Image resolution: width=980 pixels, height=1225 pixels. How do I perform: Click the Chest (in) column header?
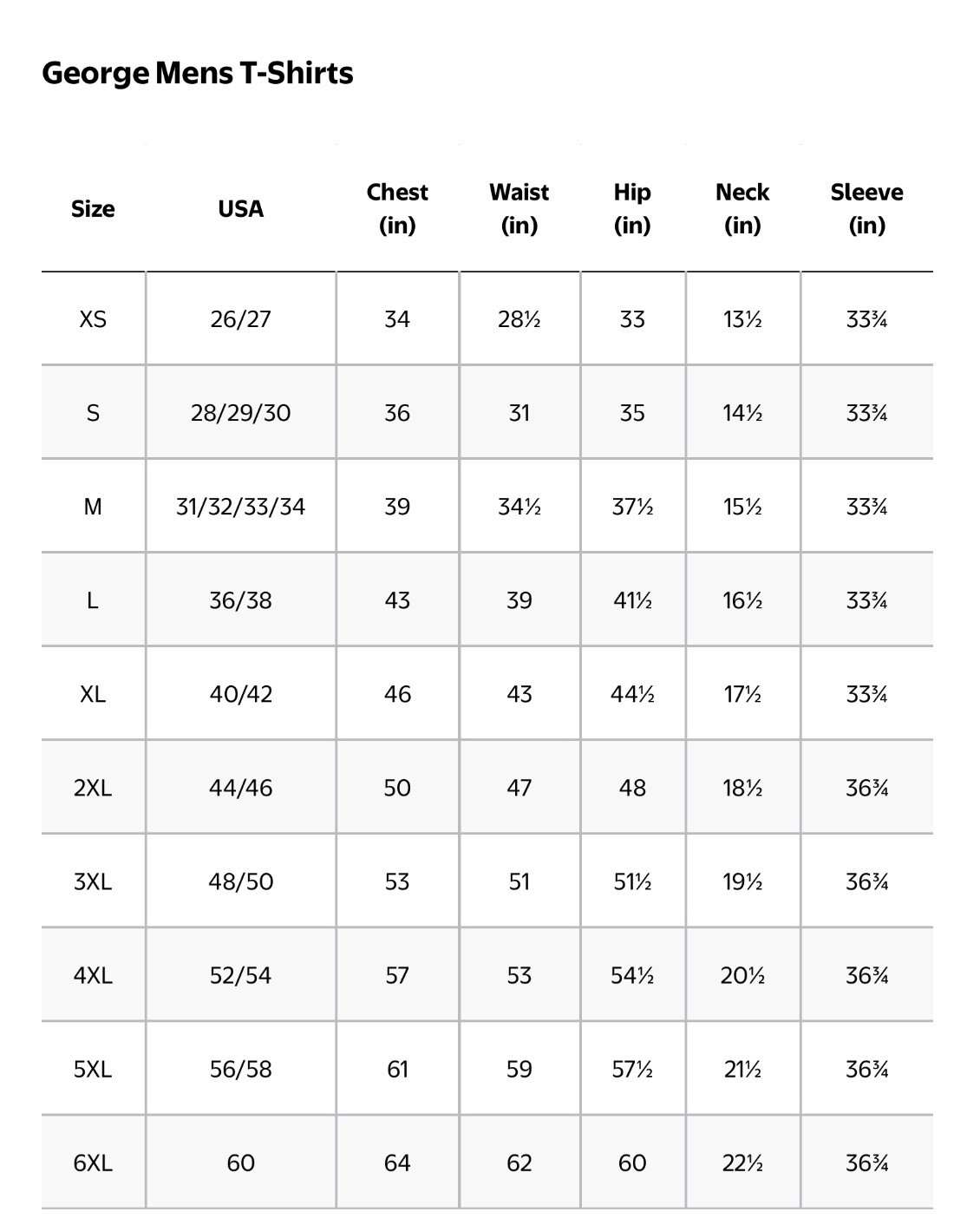click(397, 208)
